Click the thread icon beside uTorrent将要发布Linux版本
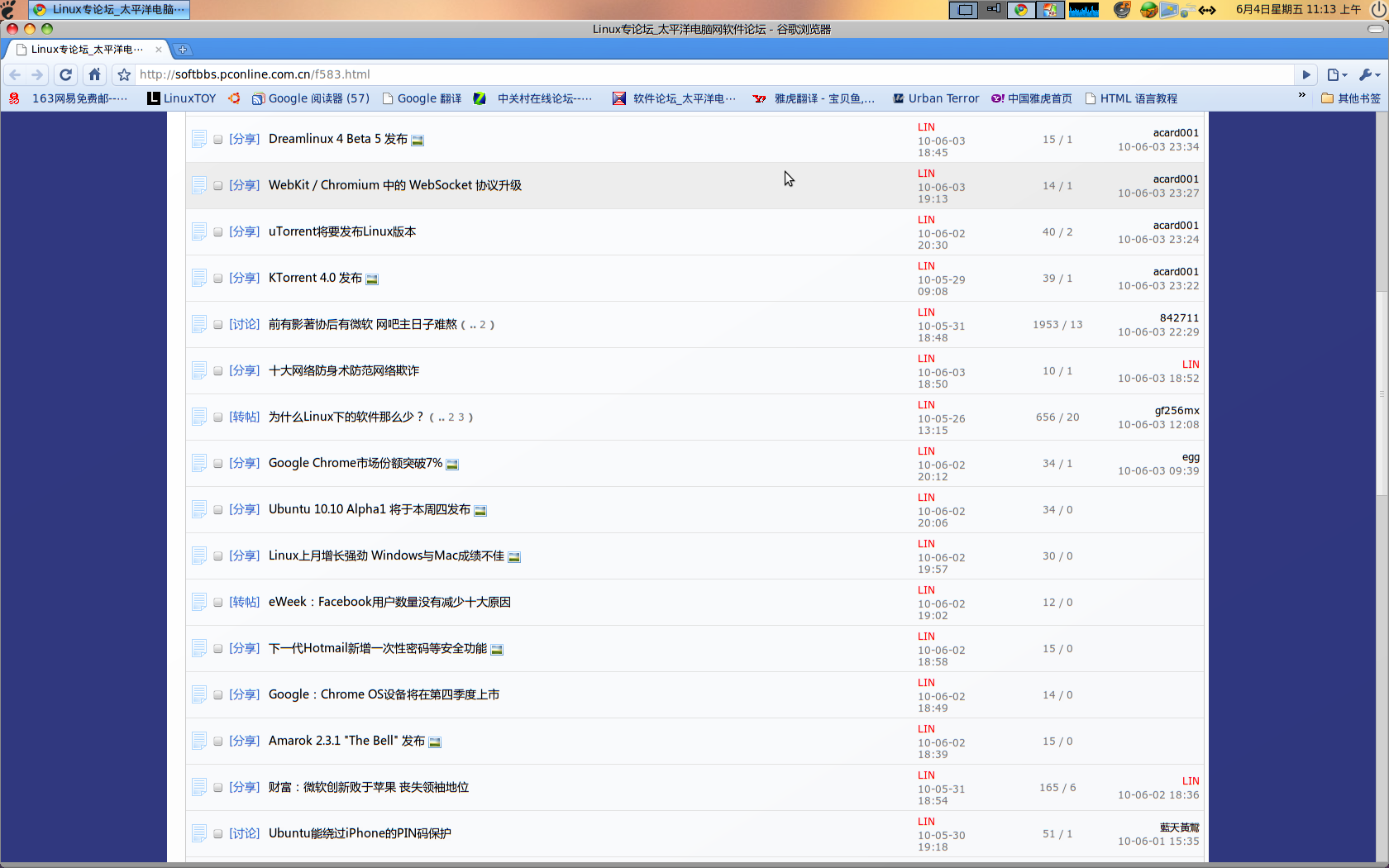 198,231
